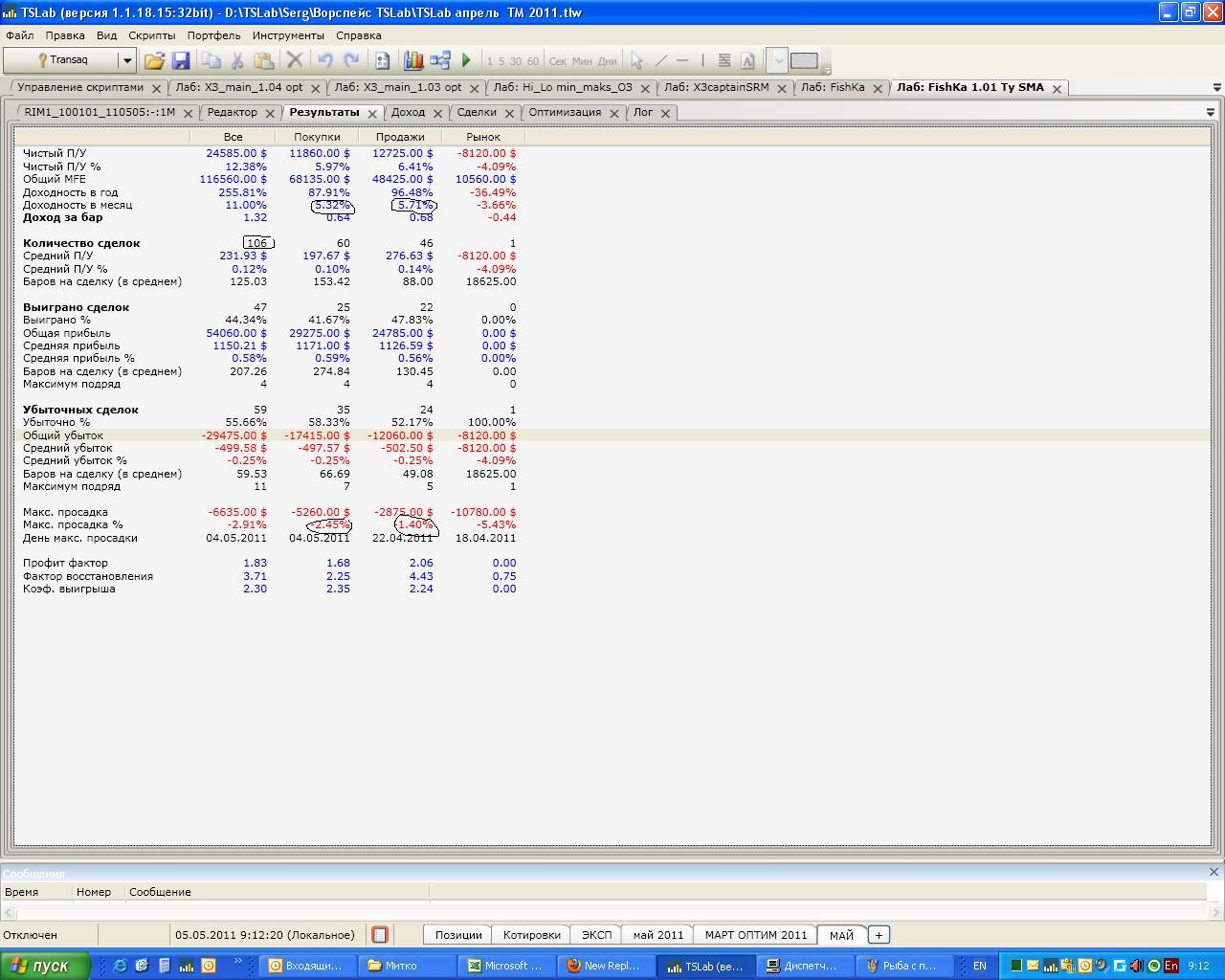Open the Скрипты menu

[x=151, y=35]
